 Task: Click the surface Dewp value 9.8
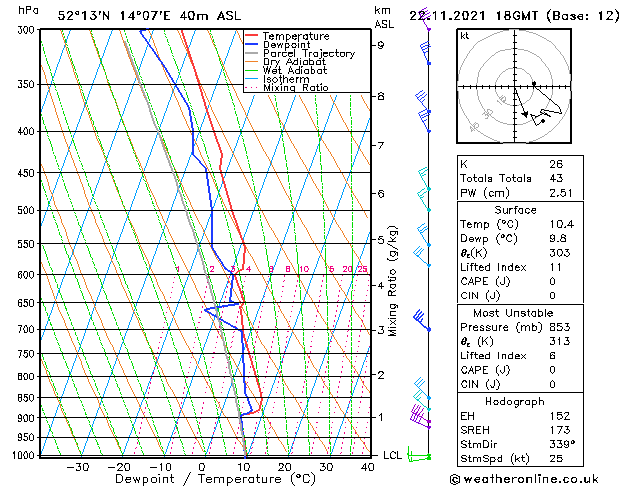(x=558, y=239)
